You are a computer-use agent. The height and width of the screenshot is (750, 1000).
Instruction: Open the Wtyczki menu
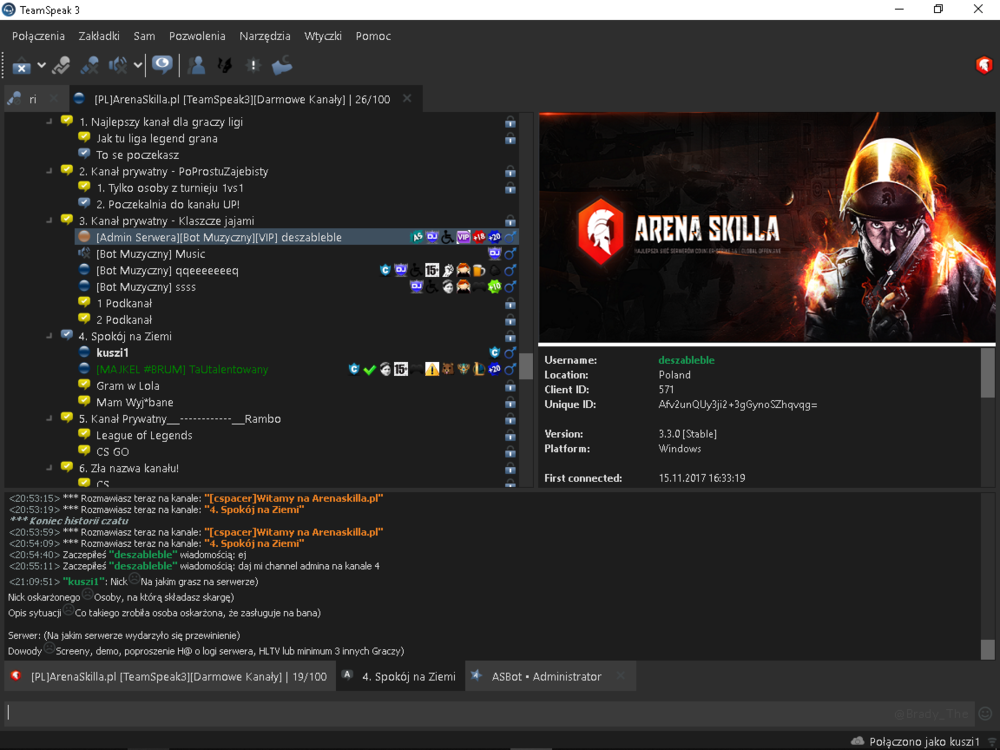[x=323, y=36]
